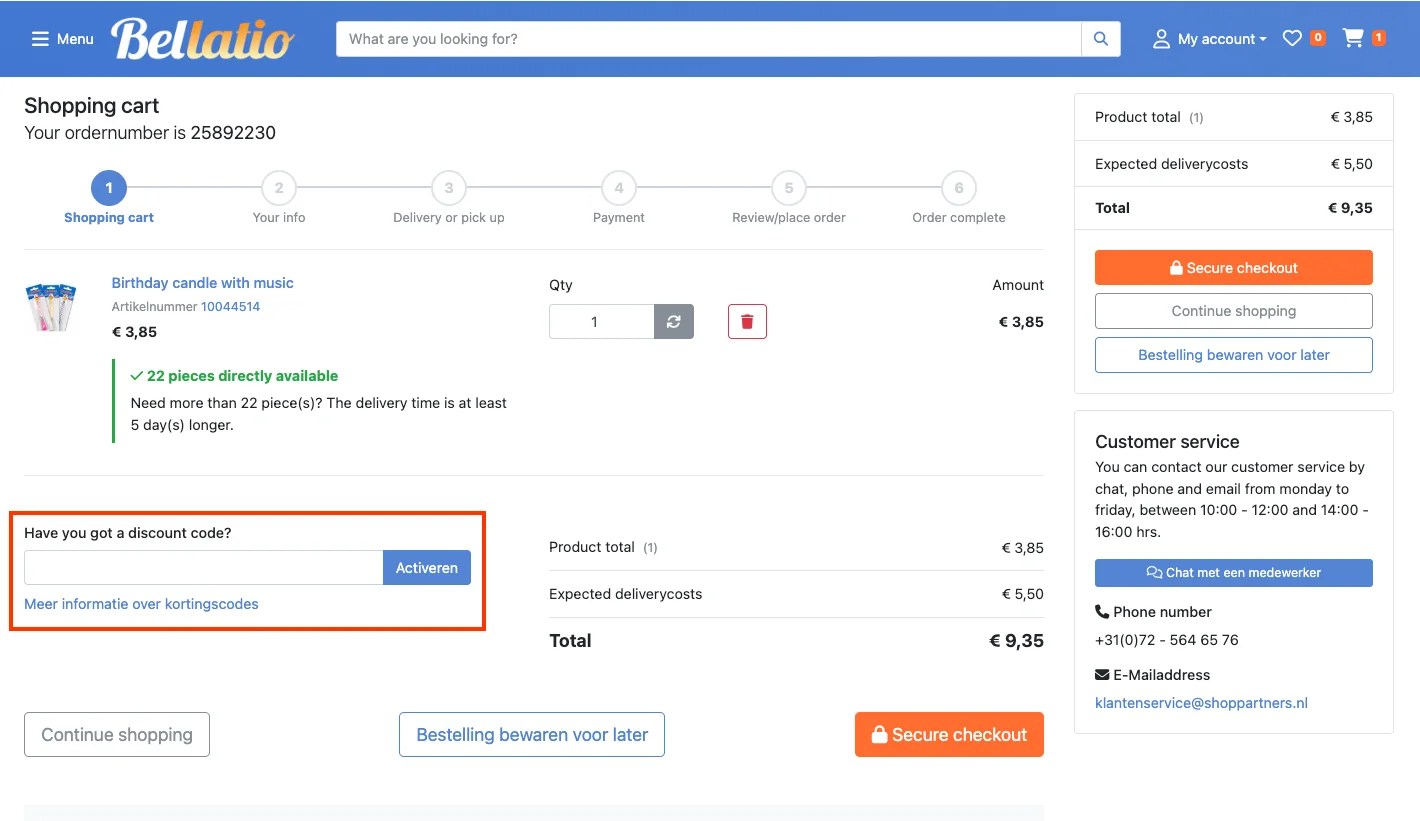Viewport: 1420px width, 821px height.
Task: Click the phone icon next to Phone number
Action: pyautogui.click(x=1104, y=611)
